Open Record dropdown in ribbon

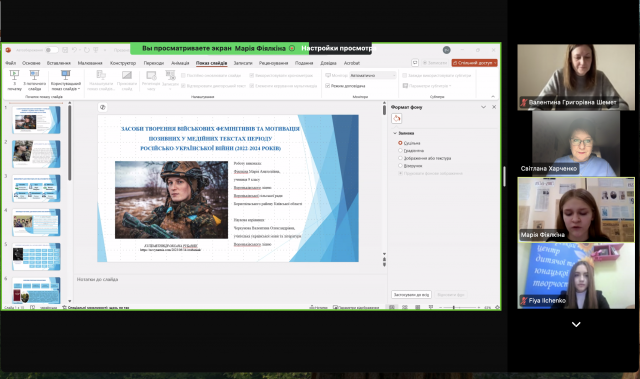[170, 80]
